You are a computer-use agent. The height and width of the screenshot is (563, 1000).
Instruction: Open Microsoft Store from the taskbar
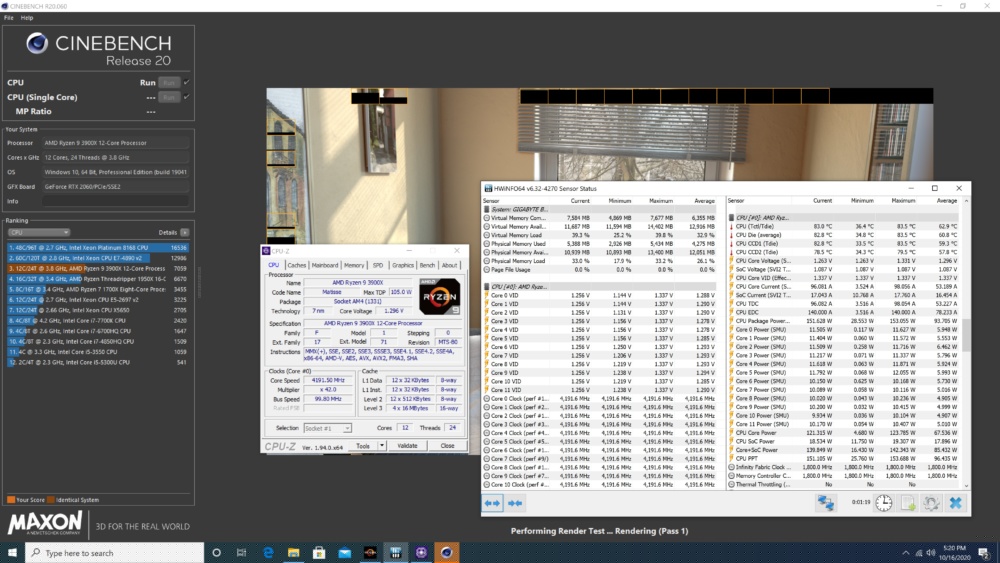[x=319, y=553]
